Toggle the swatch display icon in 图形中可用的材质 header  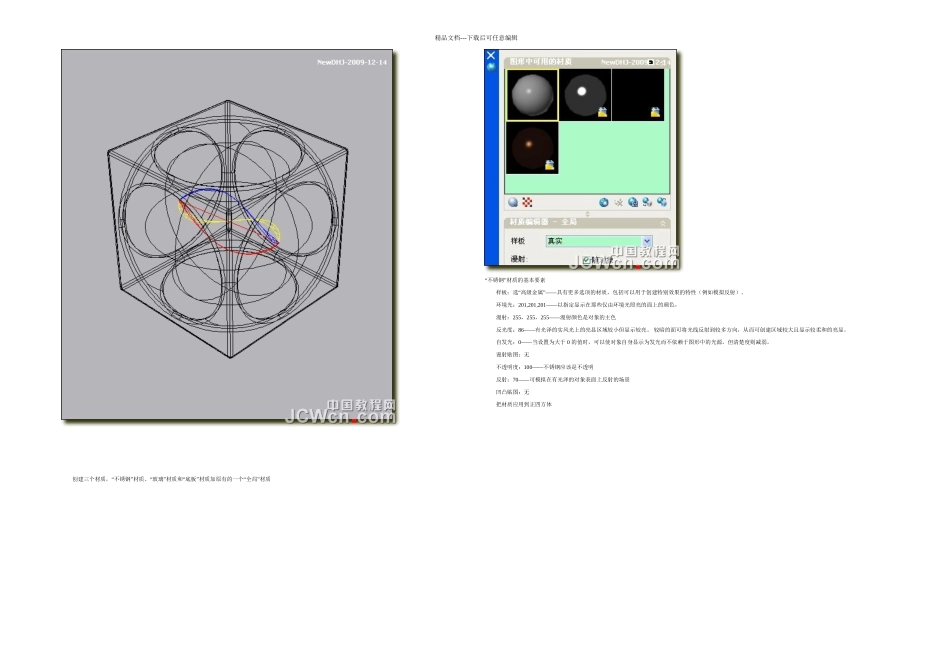pyautogui.click(x=651, y=62)
